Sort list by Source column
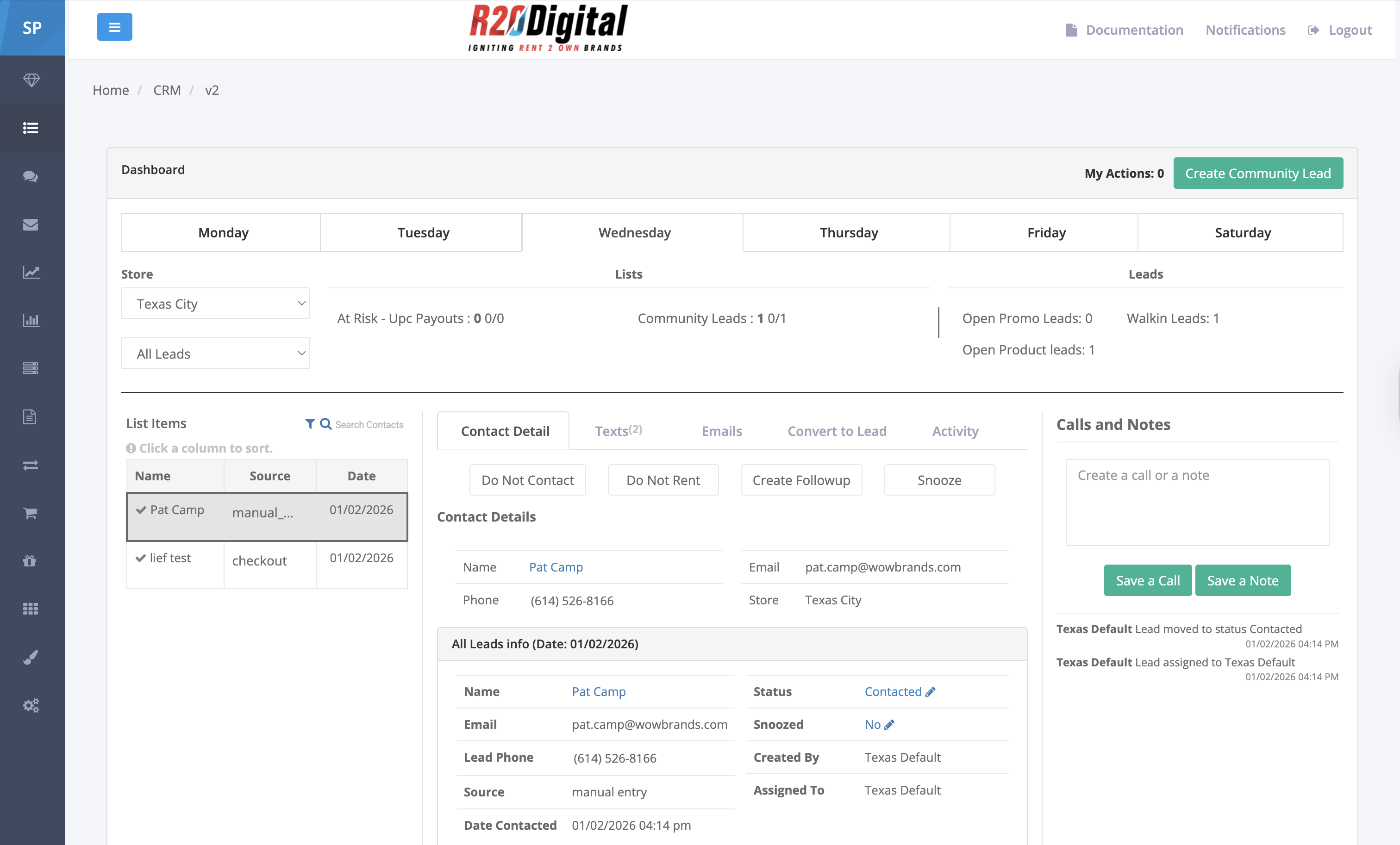 click(x=270, y=476)
